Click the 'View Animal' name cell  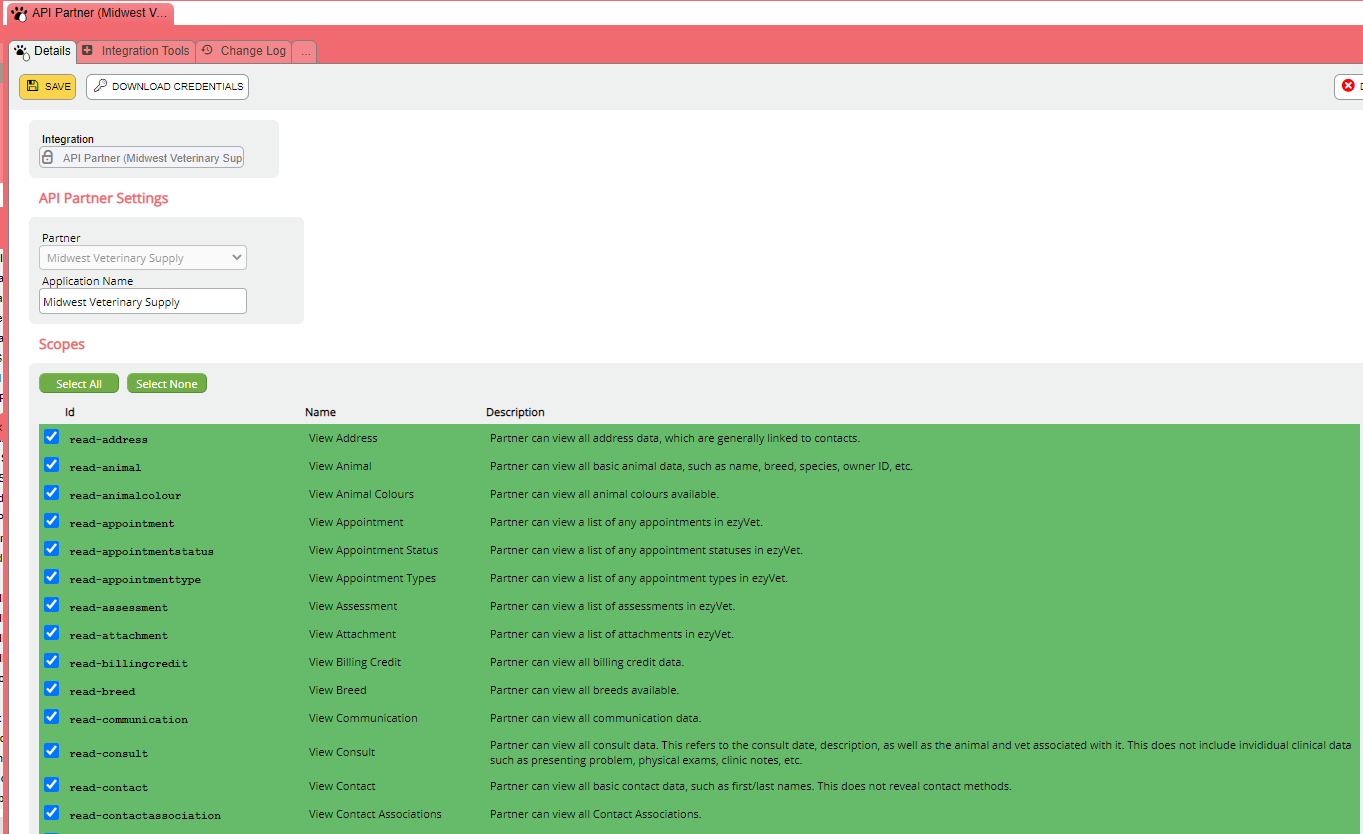coord(340,466)
